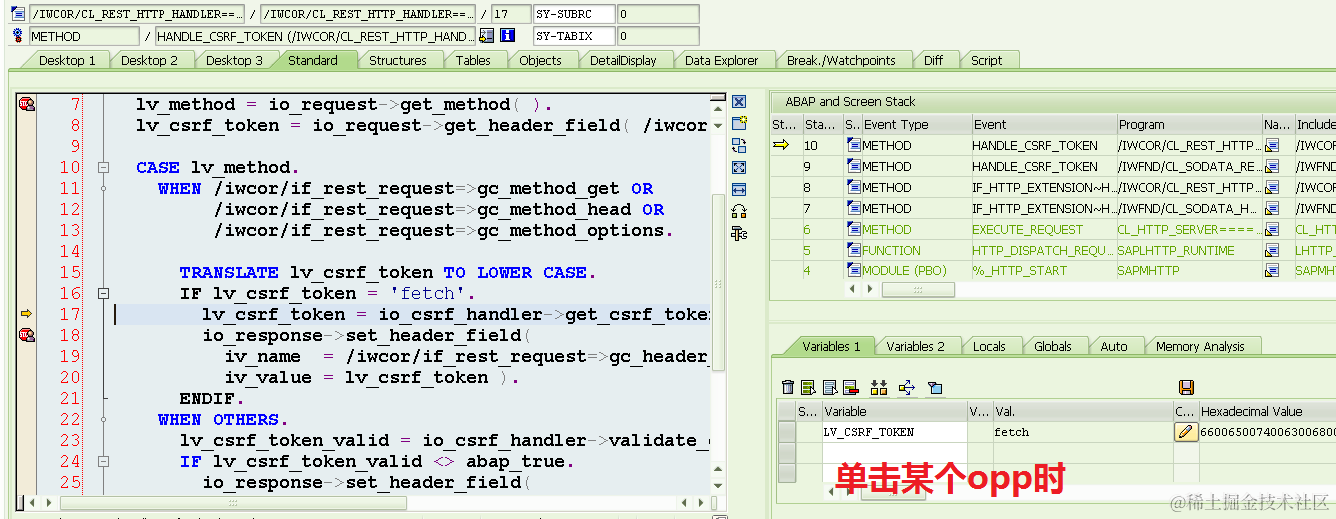This screenshot has height=519, width=1336.
Task: Maximize the source code tool with fullscreen icon
Action: [x=739, y=168]
